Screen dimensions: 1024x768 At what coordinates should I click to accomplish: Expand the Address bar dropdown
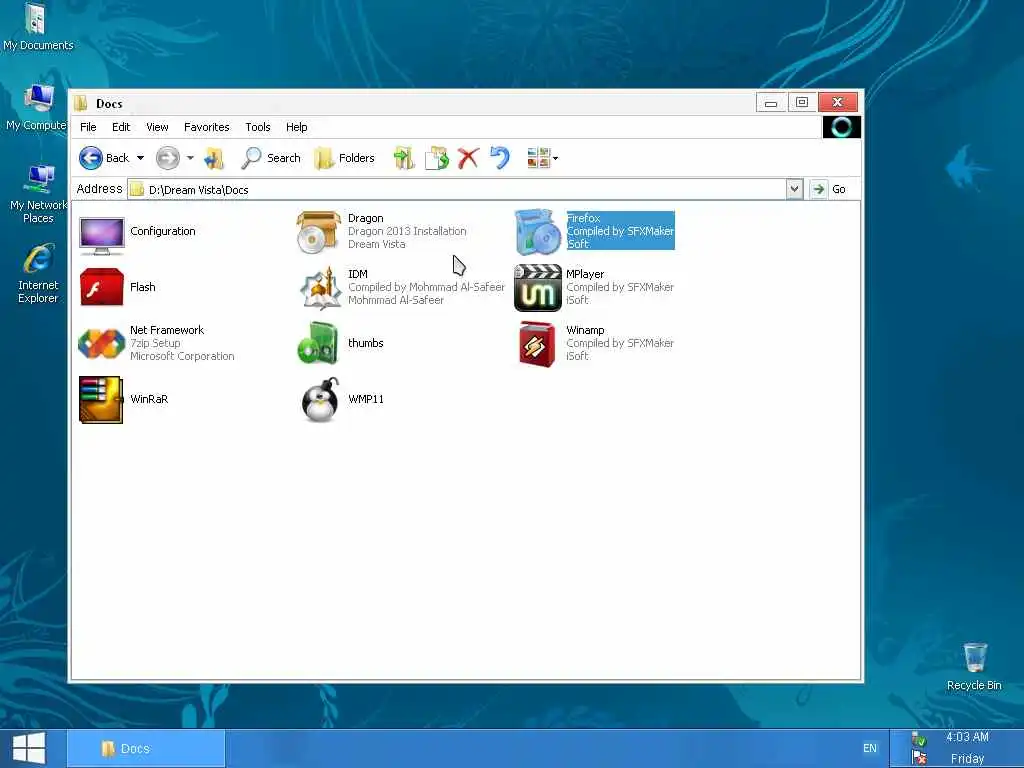pos(794,189)
